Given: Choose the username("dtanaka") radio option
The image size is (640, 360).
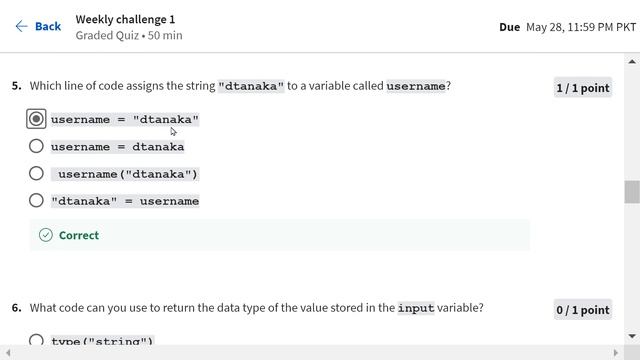Looking at the screenshot, I should pos(36,173).
